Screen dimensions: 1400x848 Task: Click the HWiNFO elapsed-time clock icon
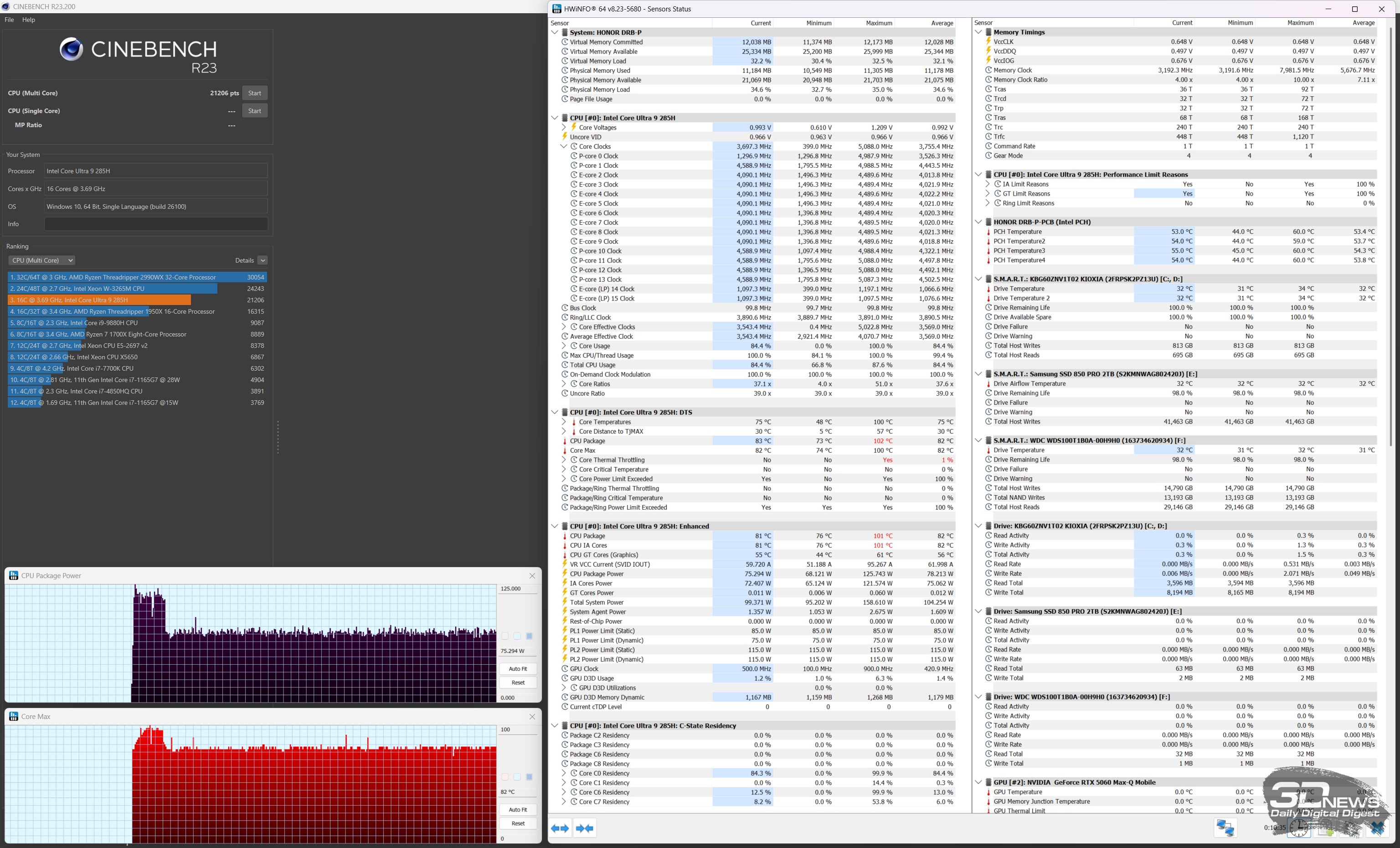pyautogui.click(x=1299, y=828)
